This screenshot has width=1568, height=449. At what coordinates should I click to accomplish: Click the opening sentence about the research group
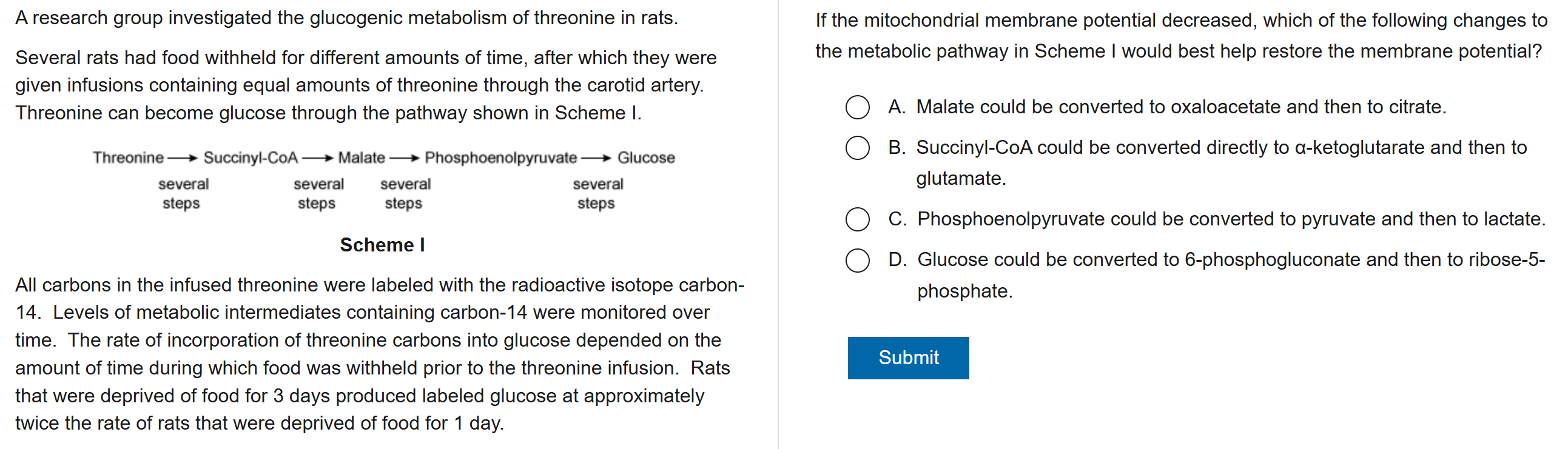tap(346, 18)
